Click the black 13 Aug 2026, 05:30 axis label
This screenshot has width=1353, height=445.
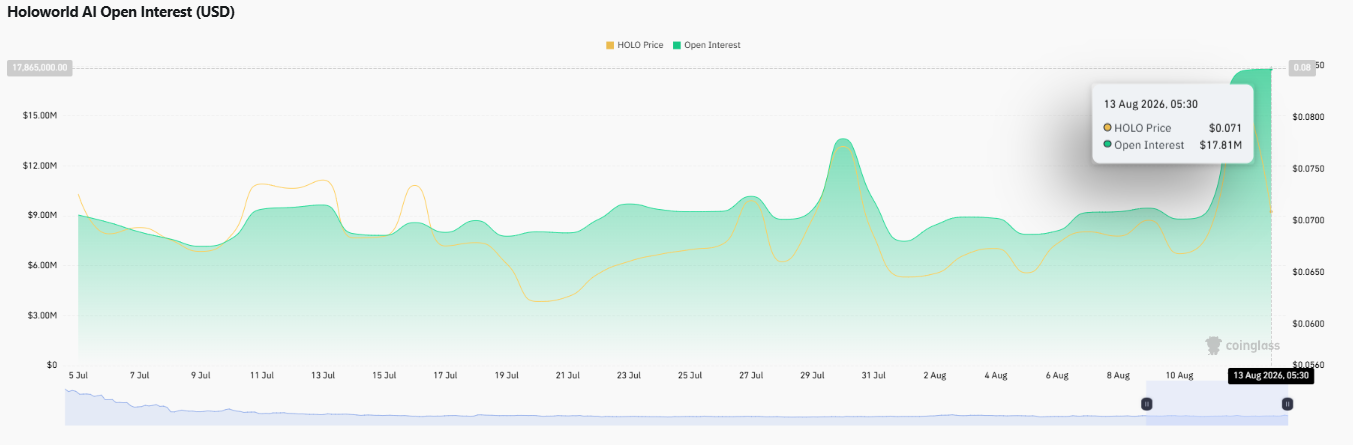[1270, 376]
